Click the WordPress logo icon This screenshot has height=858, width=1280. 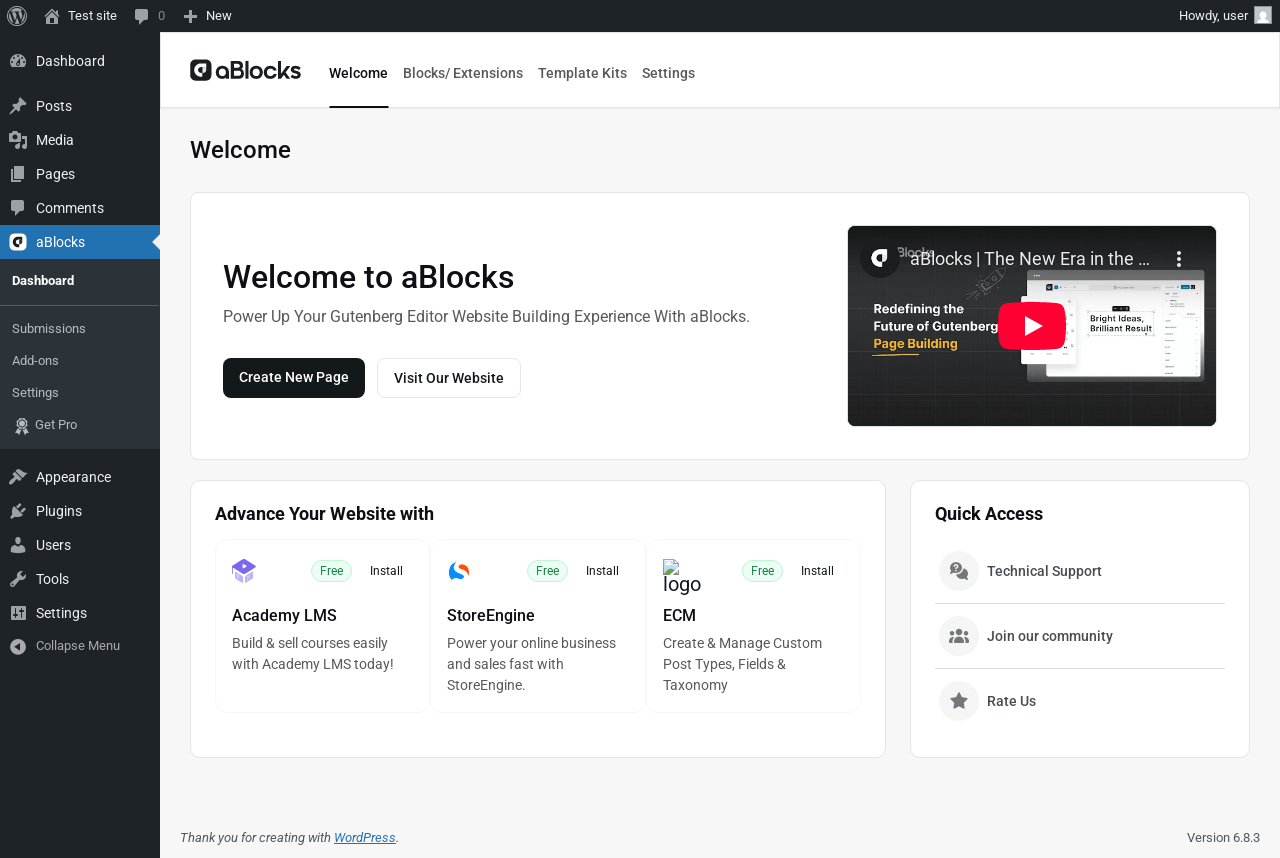17,16
